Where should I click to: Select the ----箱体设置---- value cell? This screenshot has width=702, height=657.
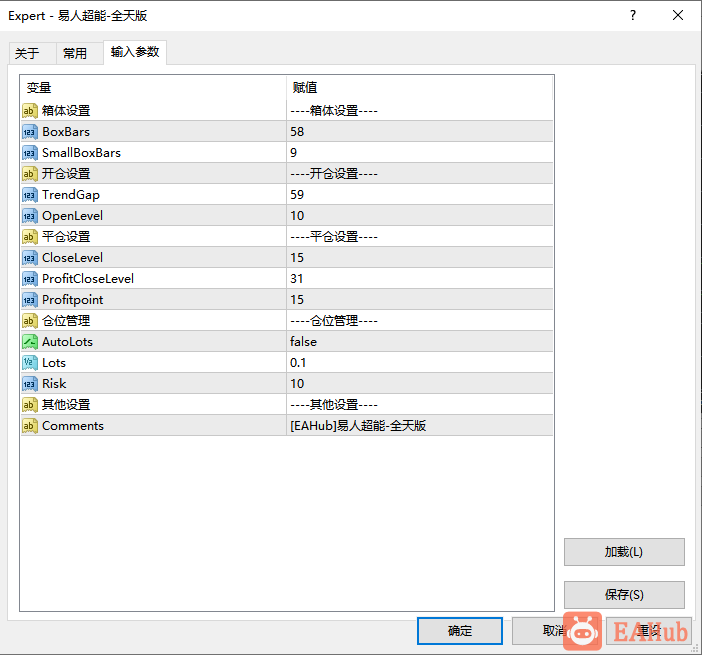point(419,111)
